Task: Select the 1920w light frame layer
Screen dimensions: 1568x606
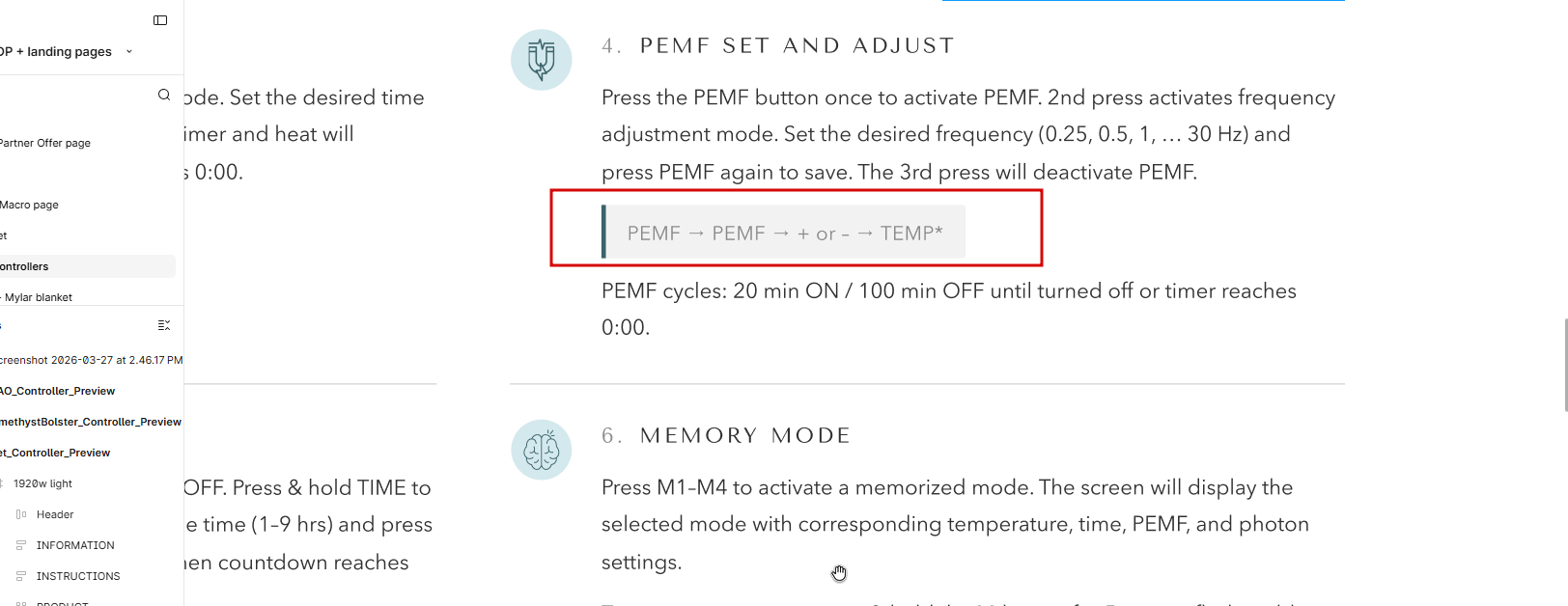Action: (x=42, y=483)
